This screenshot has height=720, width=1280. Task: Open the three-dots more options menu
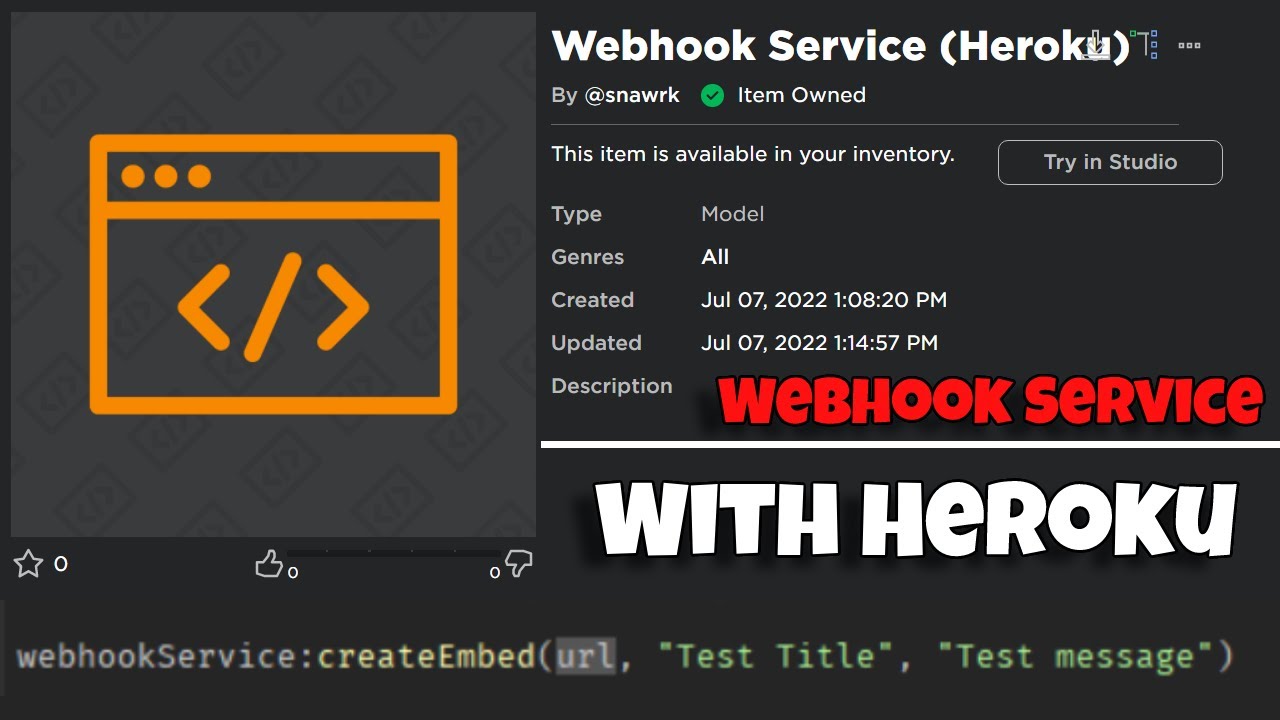[x=1189, y=45]
